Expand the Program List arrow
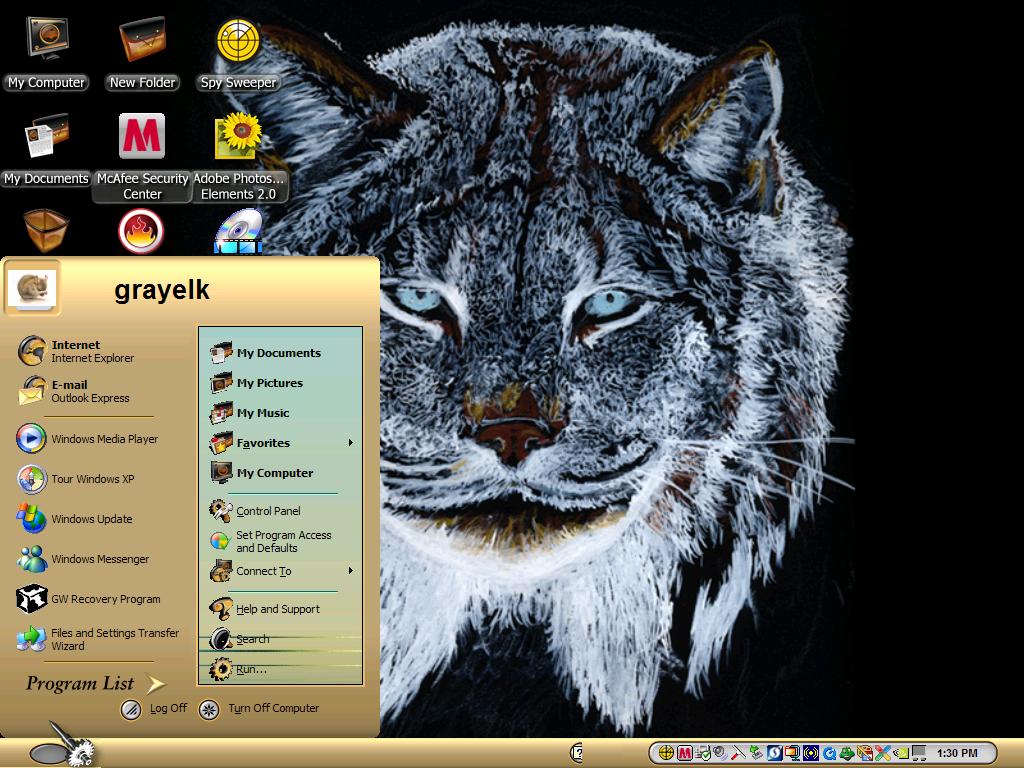 pyautogui.click(x=155, y=684)
